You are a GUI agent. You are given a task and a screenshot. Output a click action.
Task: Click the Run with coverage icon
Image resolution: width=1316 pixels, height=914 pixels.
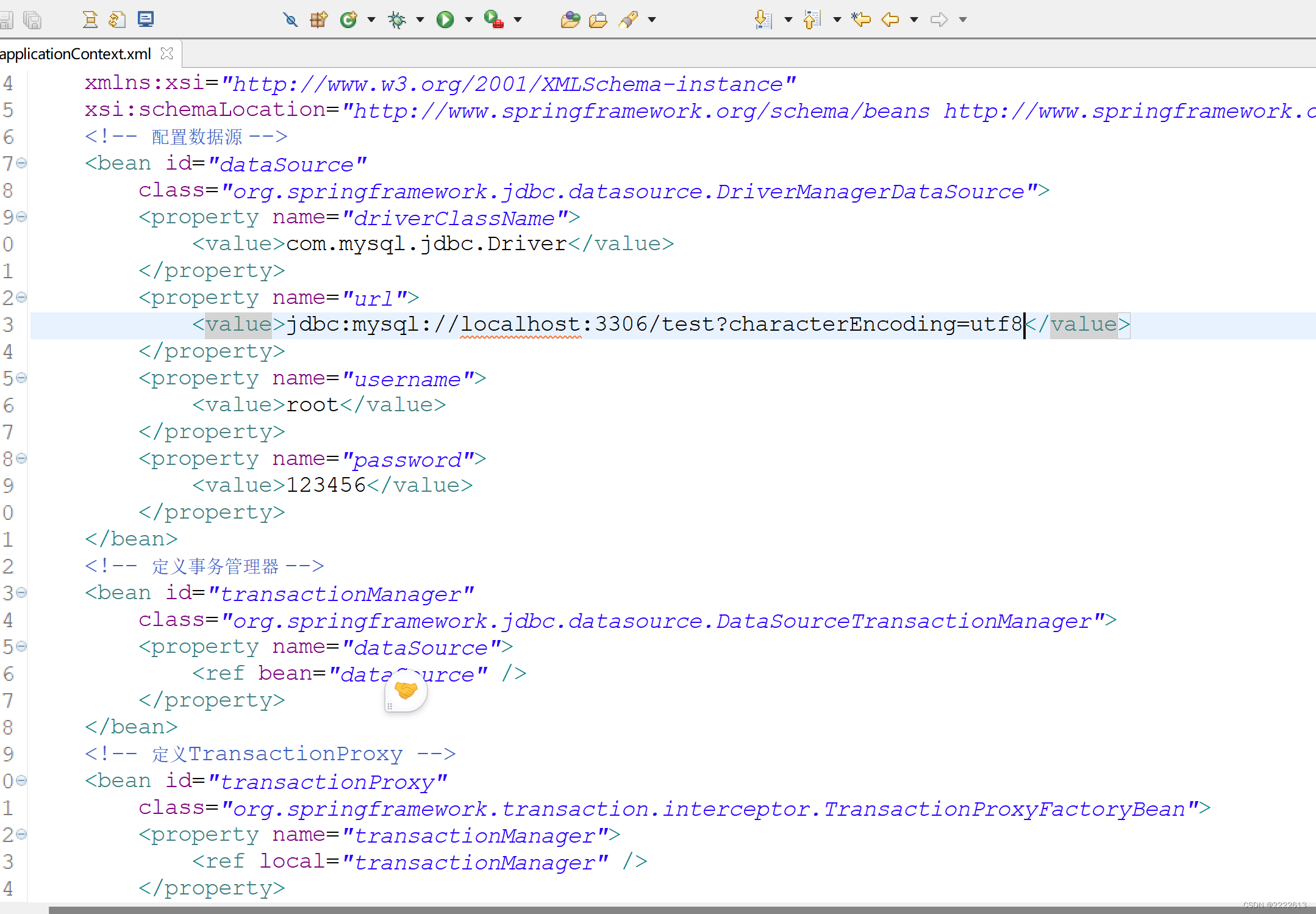pos(493,20)
